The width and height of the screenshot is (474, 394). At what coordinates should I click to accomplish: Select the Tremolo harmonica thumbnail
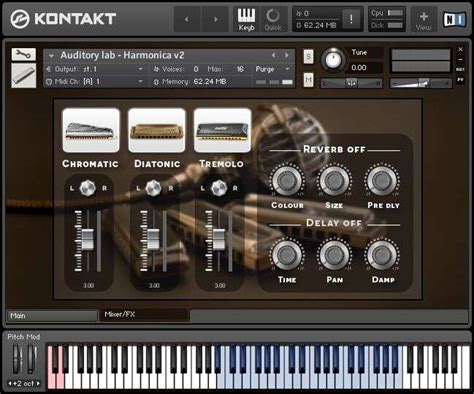pyautogui.click(x=222, y=130)
